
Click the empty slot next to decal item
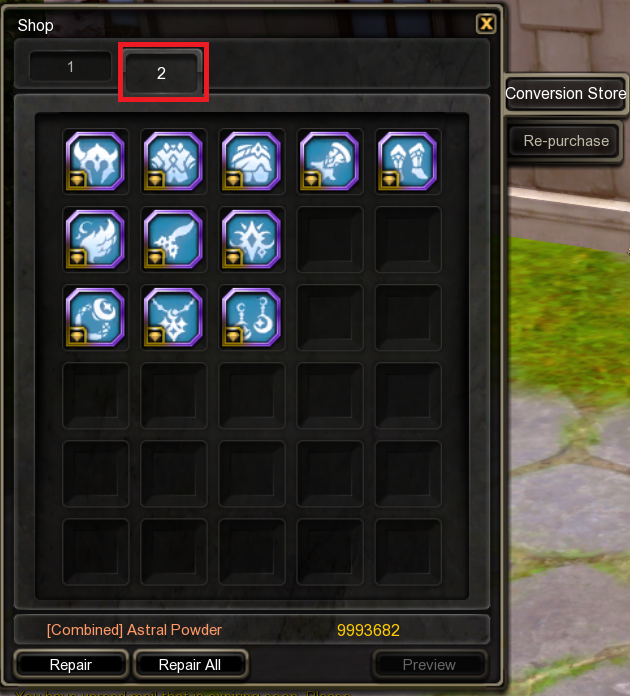point(330,239)
